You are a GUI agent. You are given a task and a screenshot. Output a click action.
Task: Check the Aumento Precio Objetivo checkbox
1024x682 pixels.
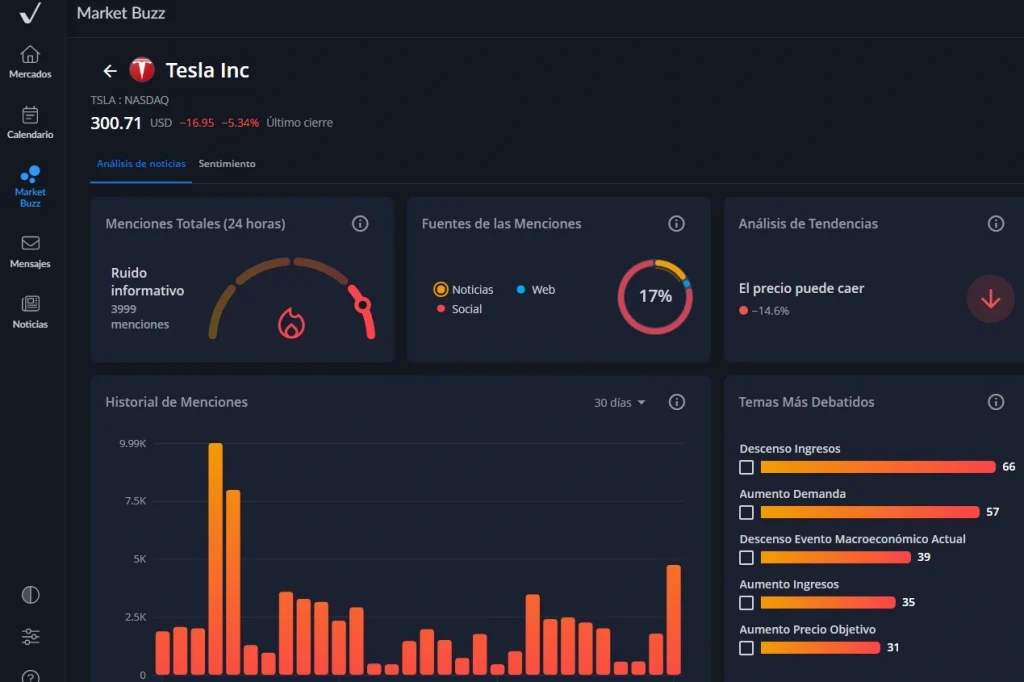746,647
